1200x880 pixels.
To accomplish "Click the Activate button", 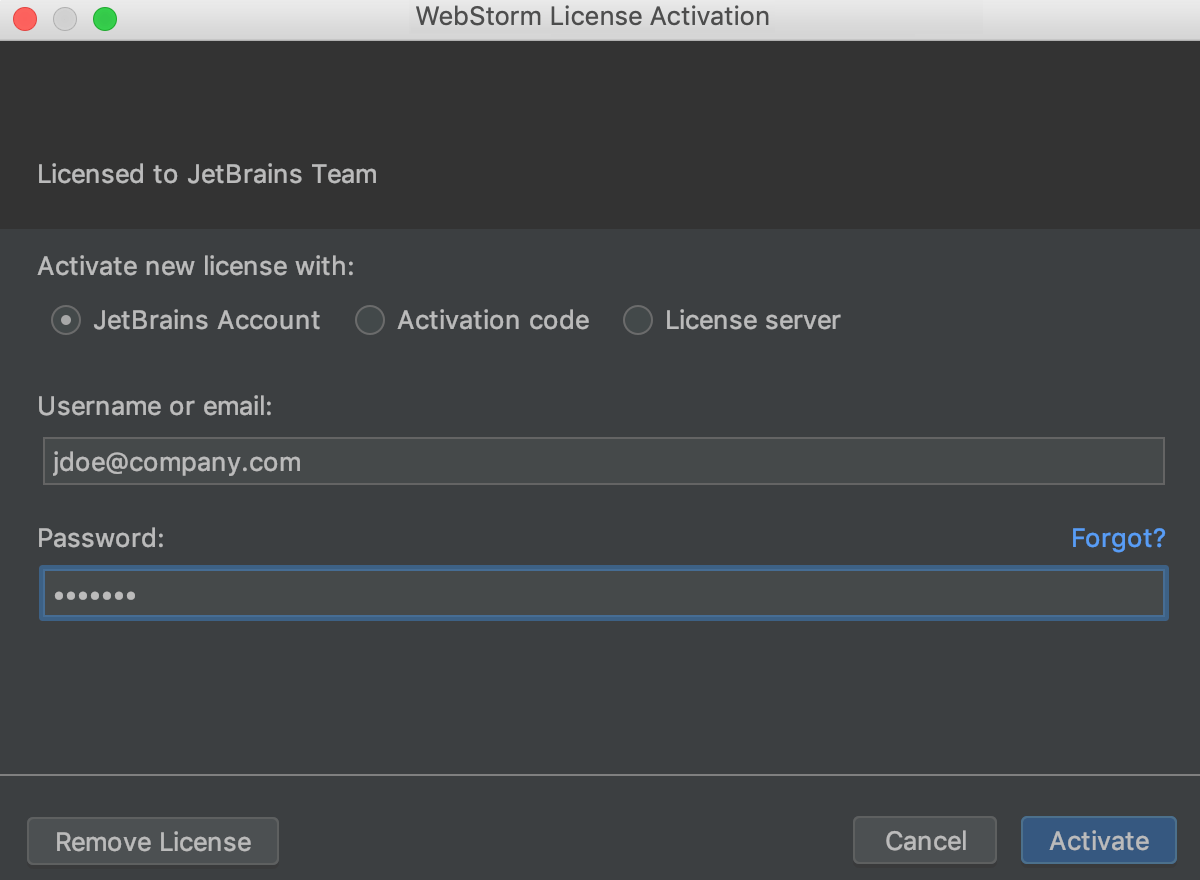I will click(x=1099, y=841).
